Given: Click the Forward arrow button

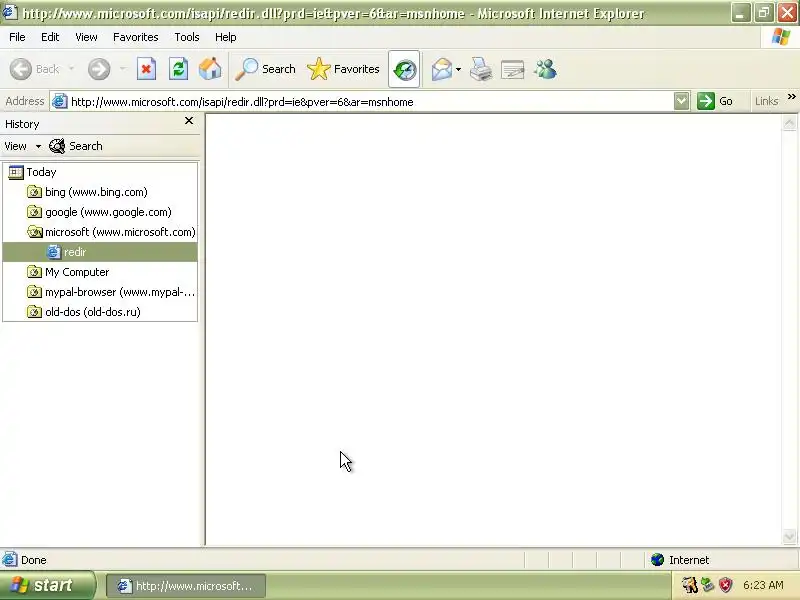Looking at the screenshot, I should (x=98, y=69).
